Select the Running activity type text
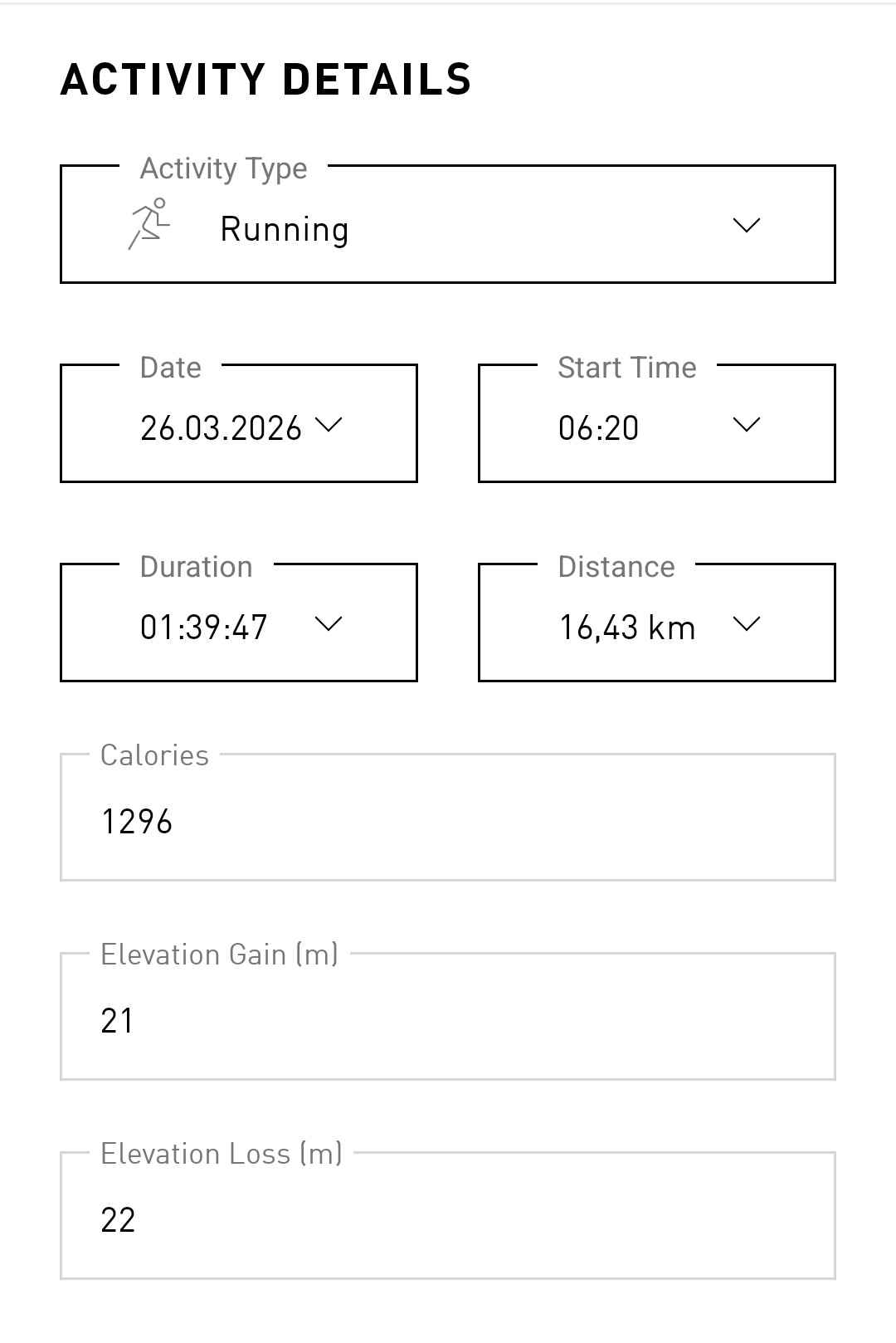 pos(285,230)
